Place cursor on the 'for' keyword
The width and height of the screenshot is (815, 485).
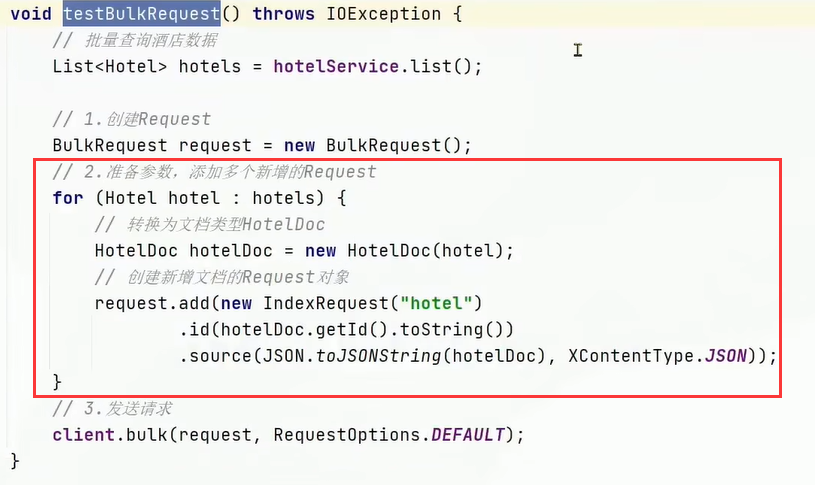point(68,197)
